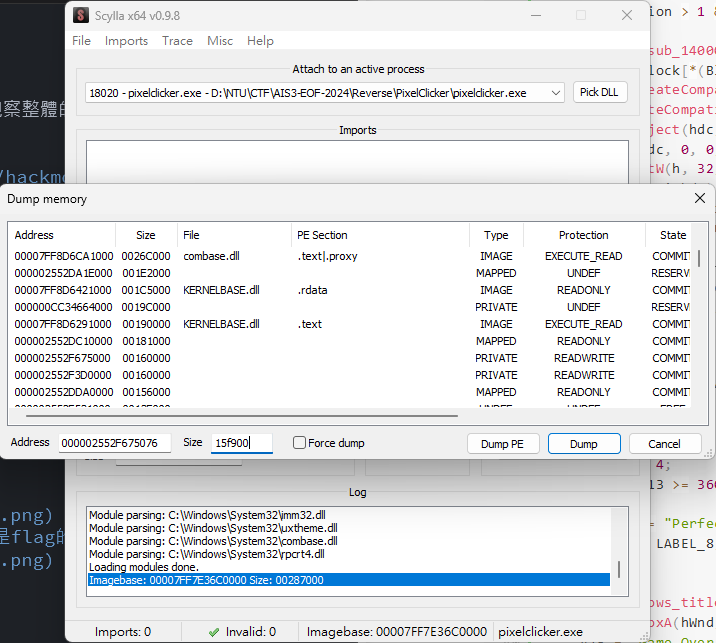Image resolution: width=716 pixels, height=643 pixels.
Task: Click green checkmark icon beside Invalid count
Action: coord(213,632)
